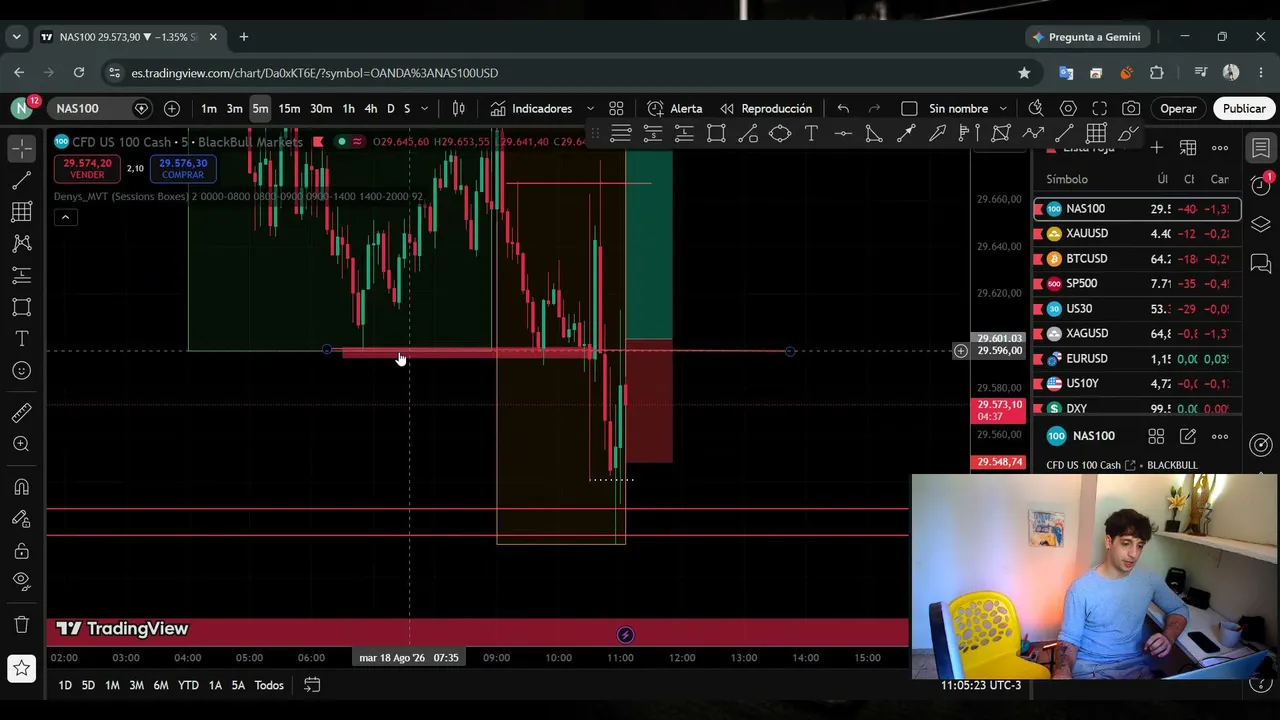Select the XAUUSD watchlist row
Viewport: 1280px width, 720px height.
pyautogui.click(x=1137, y=233)
